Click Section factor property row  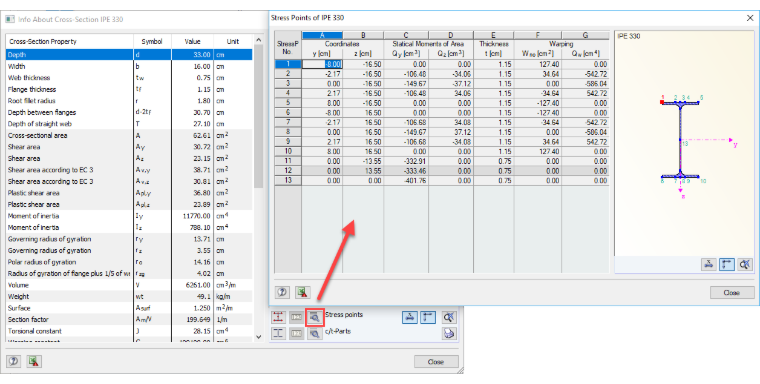[129, 320]
